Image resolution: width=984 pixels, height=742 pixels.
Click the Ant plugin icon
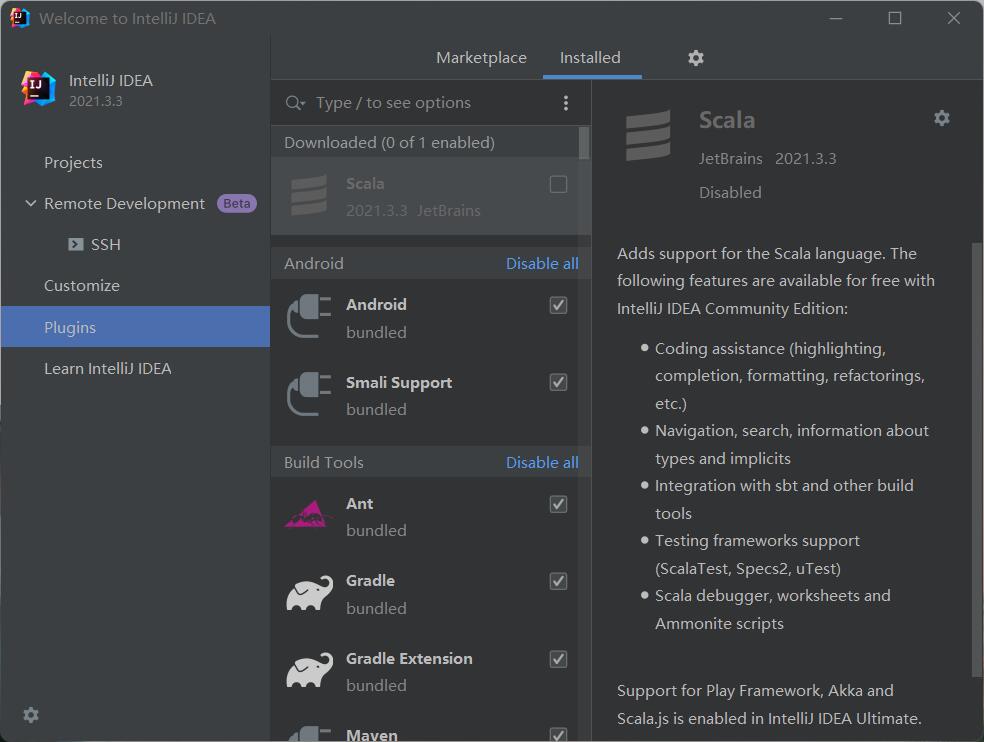(309, 516)
